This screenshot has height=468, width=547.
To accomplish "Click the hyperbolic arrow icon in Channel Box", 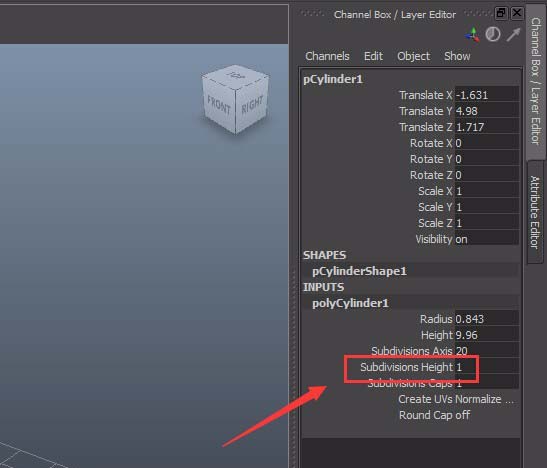I will 513,35.
